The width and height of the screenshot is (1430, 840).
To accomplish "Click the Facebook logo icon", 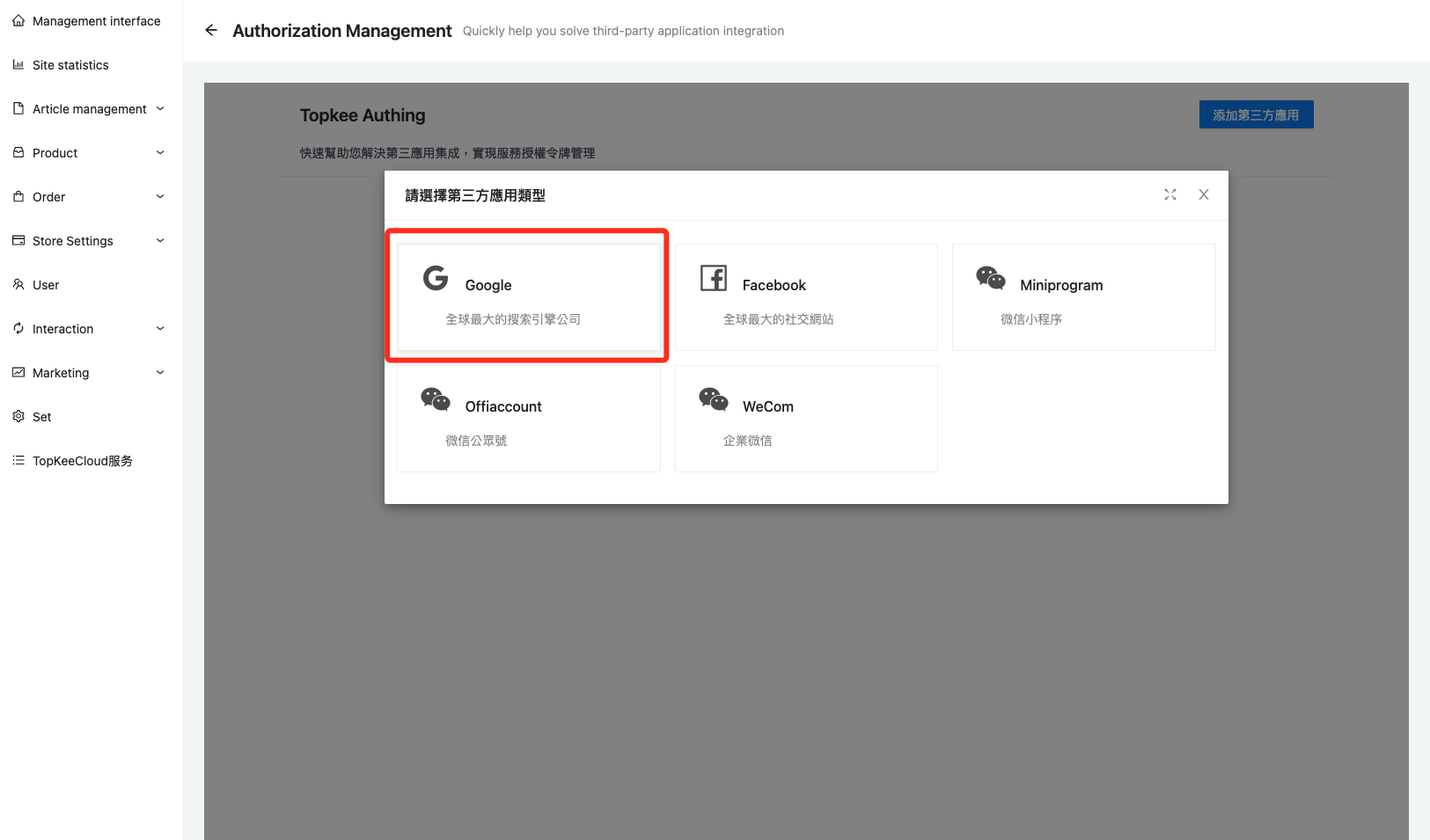I will 713,278.
